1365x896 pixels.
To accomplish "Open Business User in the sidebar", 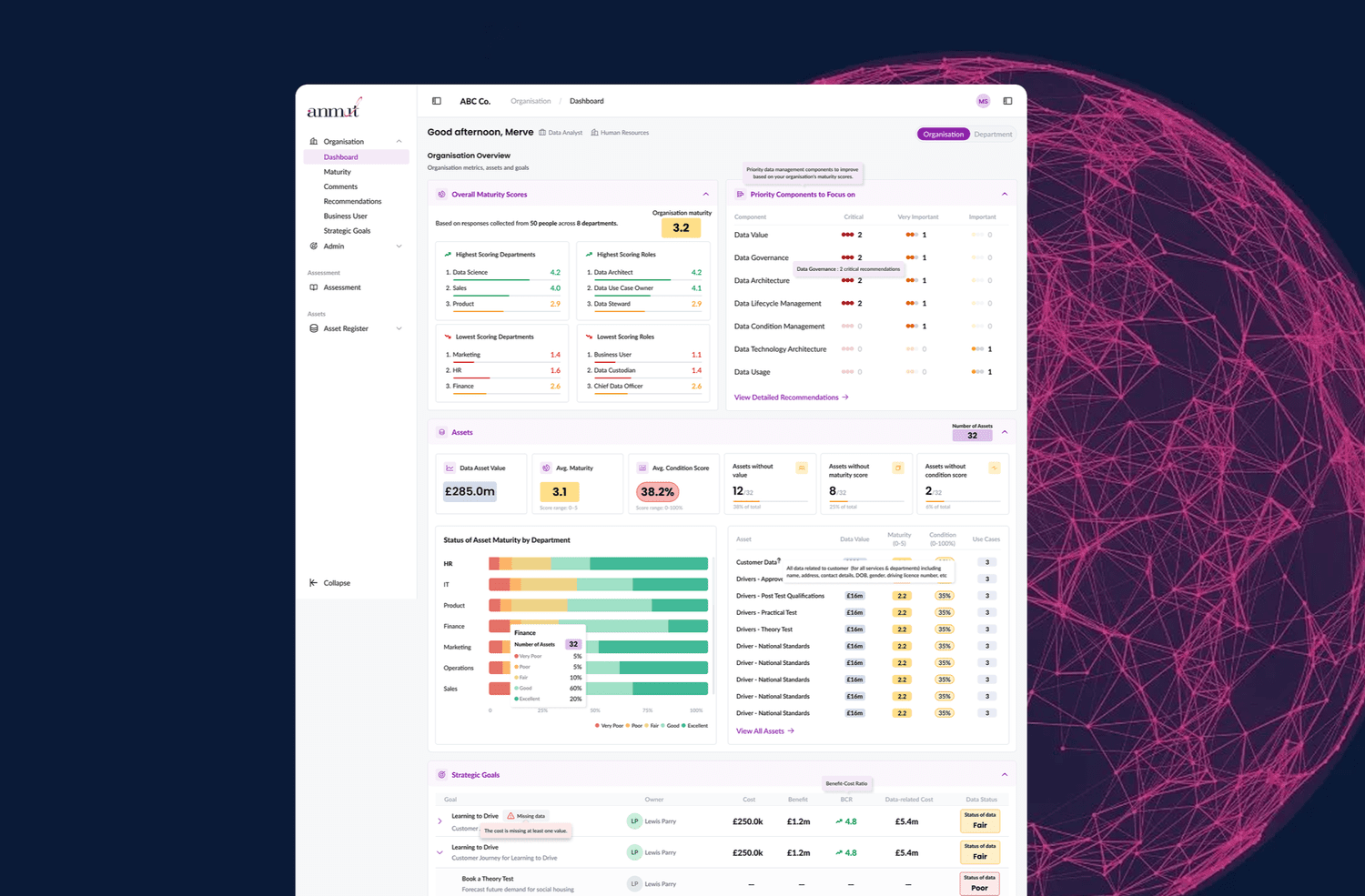I will click(345, 216).
